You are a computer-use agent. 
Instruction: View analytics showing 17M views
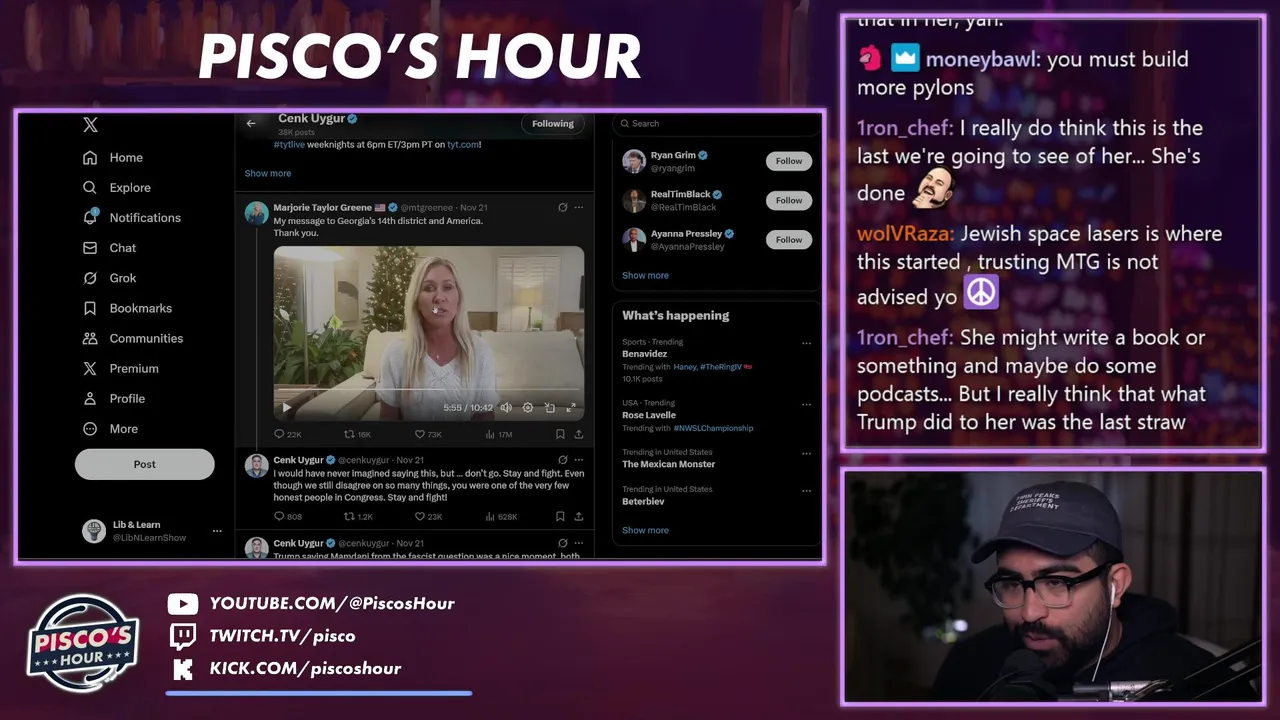pyautogui.click(x=498, y=434)
